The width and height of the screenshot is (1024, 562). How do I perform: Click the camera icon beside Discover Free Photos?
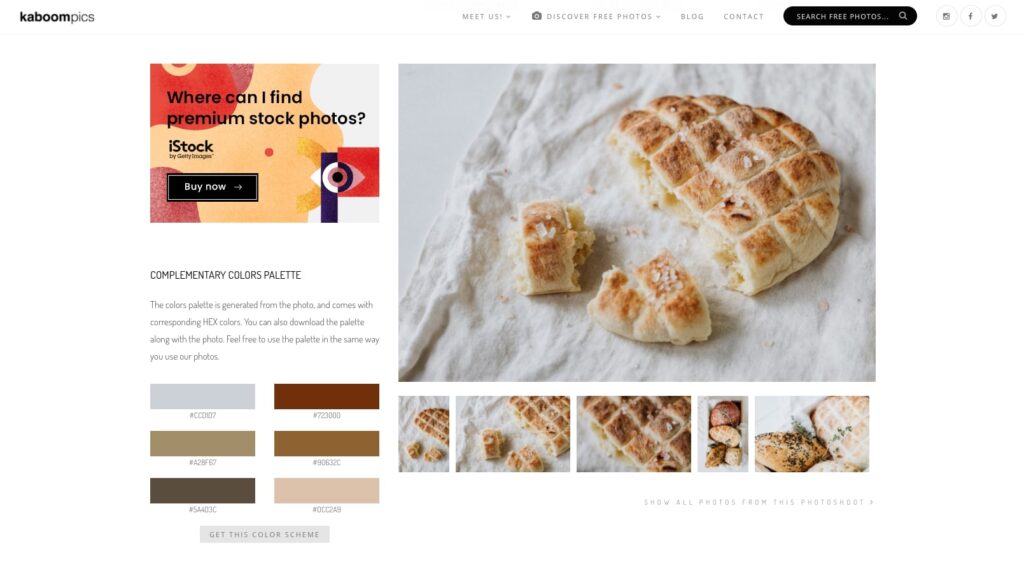click(x=536, y=16)
